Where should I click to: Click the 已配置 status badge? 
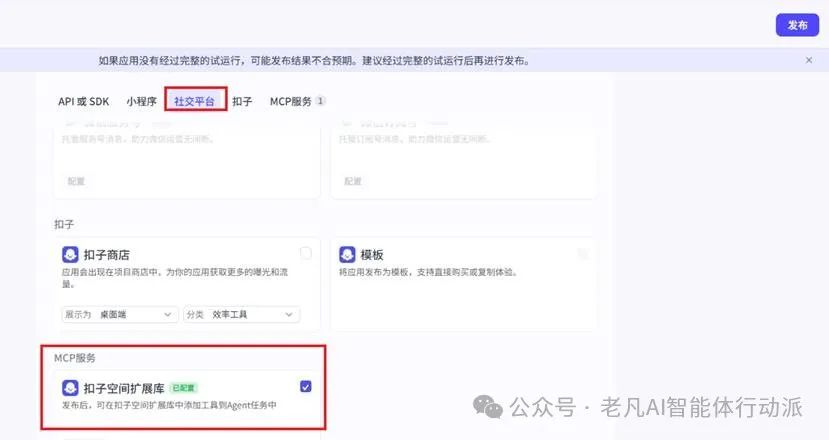[184, 388]
